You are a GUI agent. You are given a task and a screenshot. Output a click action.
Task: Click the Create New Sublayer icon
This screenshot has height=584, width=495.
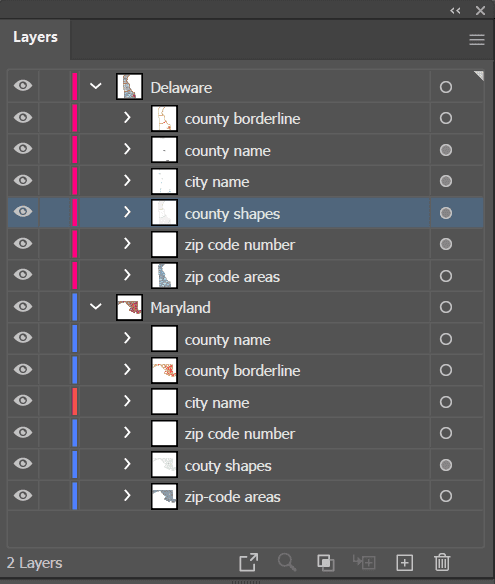coord(364,562)
